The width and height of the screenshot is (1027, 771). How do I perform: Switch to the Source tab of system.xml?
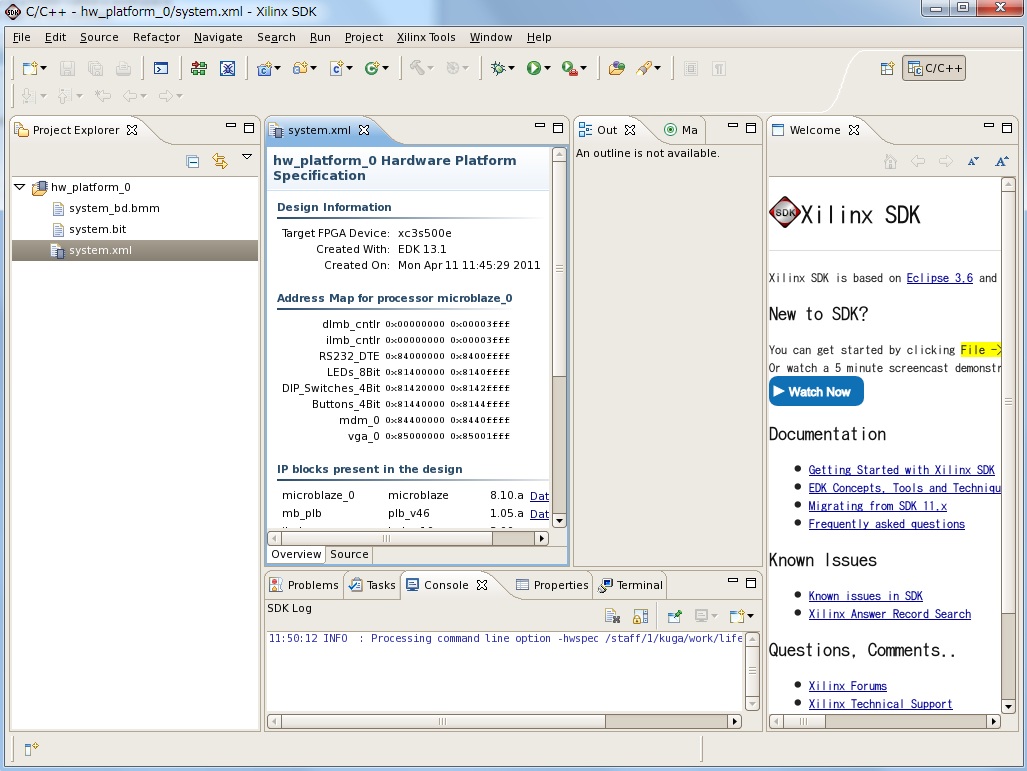pyautogui.click(x=349, y=554)
